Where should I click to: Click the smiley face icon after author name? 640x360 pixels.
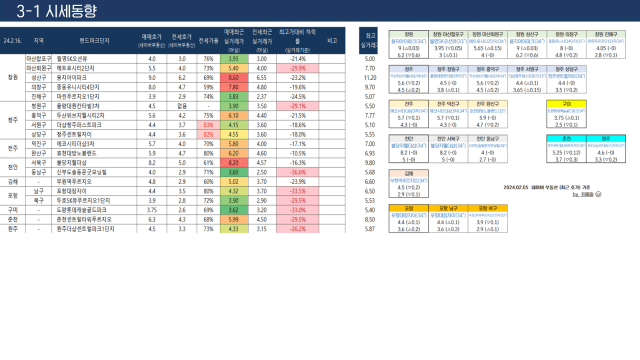[x=598, y=194]
